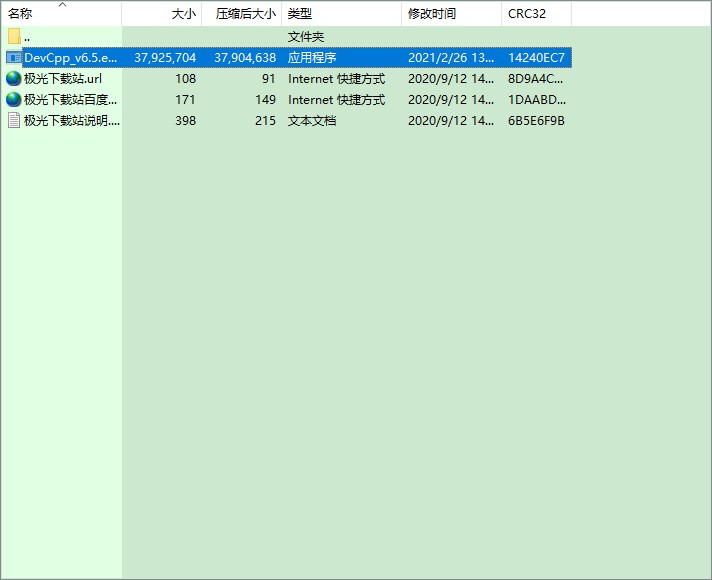Click the 极光下载站说明 text document icon
The height and width of the screenshot is (580, 712).
click(14, 120)
